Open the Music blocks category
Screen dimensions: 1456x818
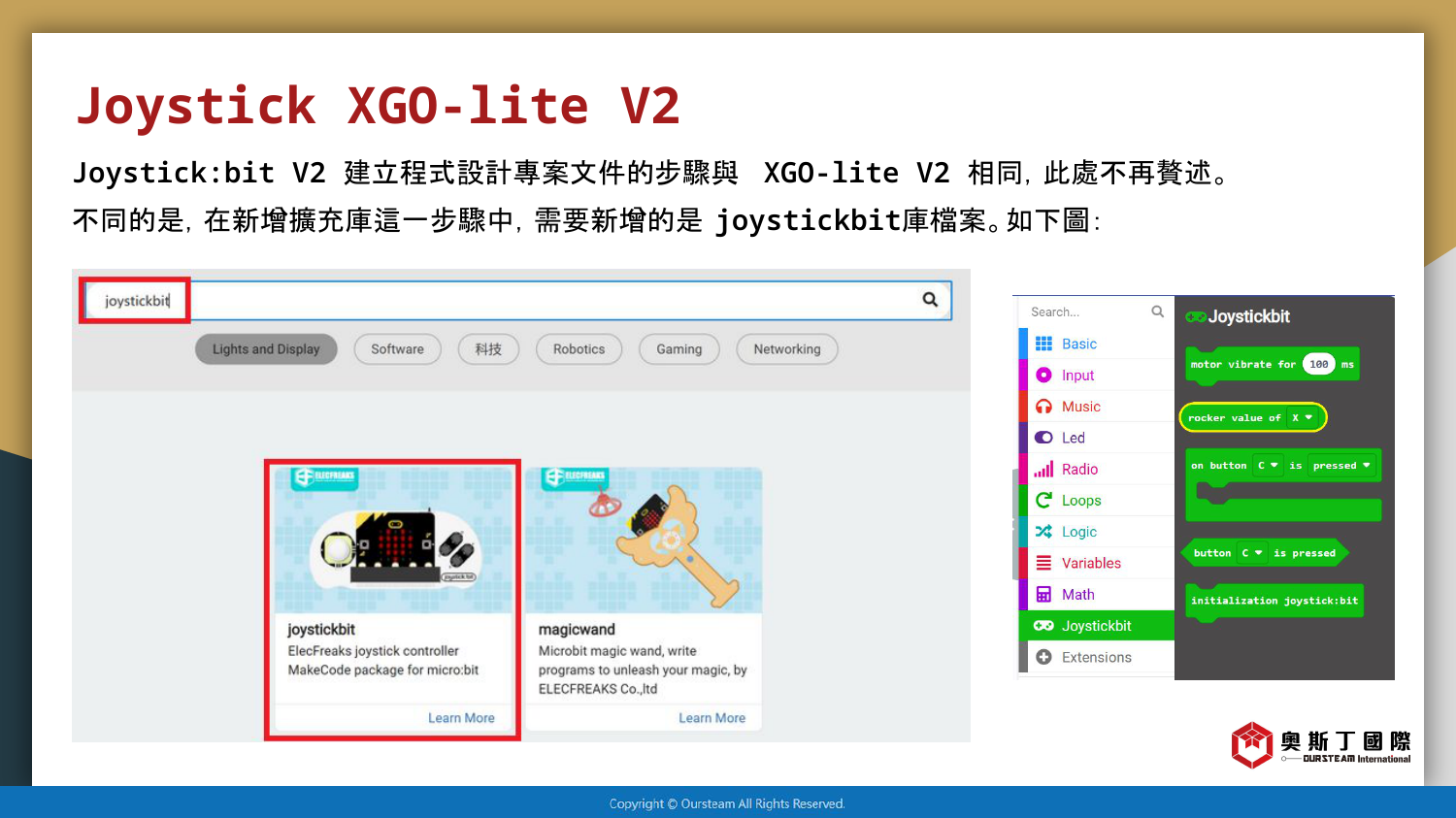[x=1096, y=407]
